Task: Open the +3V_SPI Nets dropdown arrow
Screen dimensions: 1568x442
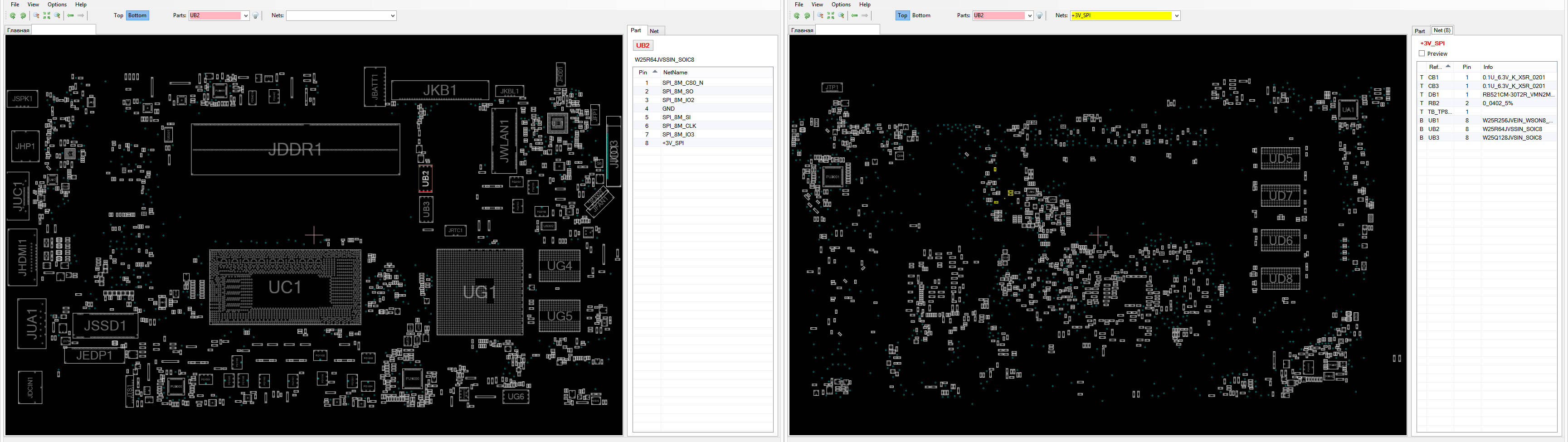Action: click(1177, 16)
